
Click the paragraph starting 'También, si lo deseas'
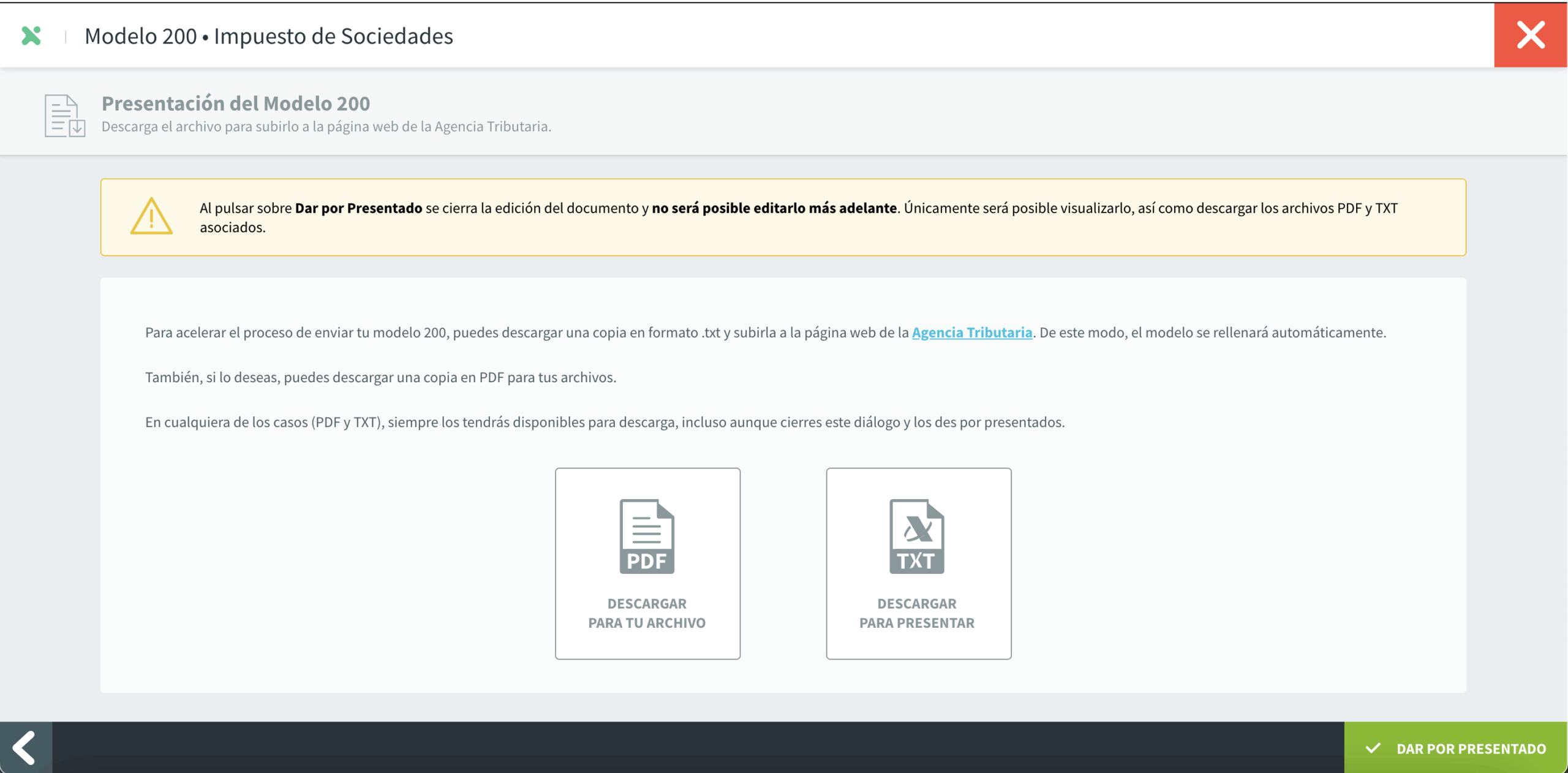[x=380, y=377]
